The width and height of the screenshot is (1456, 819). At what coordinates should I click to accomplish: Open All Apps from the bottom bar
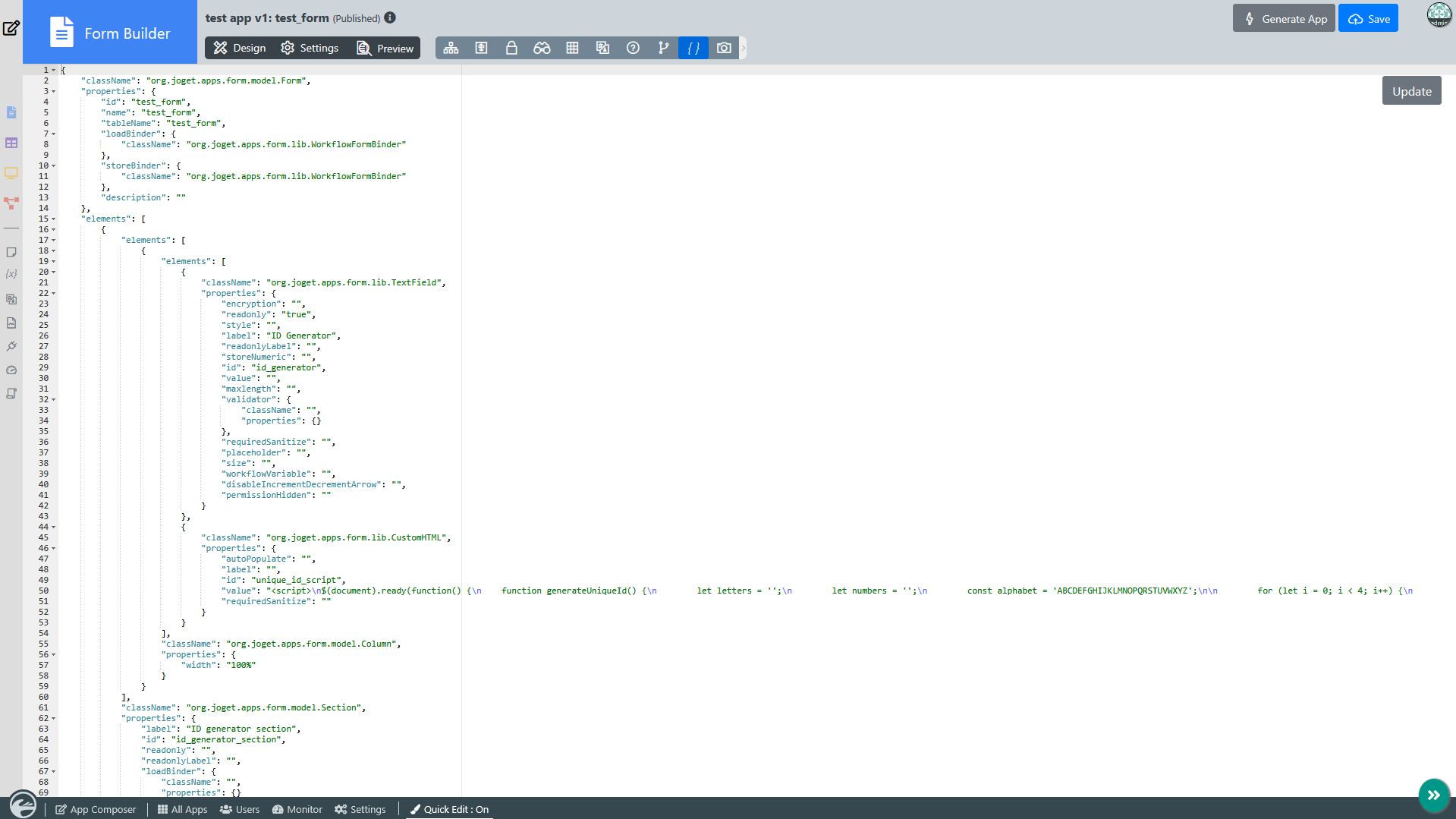point(182,809)
